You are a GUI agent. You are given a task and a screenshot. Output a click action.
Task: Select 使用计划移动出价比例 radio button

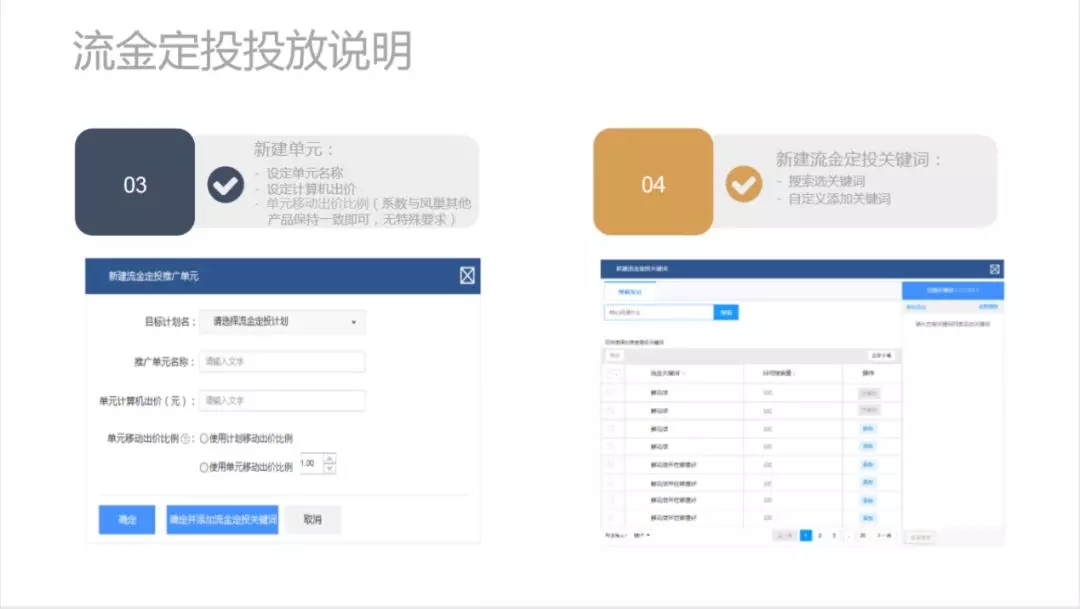coord(203,438)
